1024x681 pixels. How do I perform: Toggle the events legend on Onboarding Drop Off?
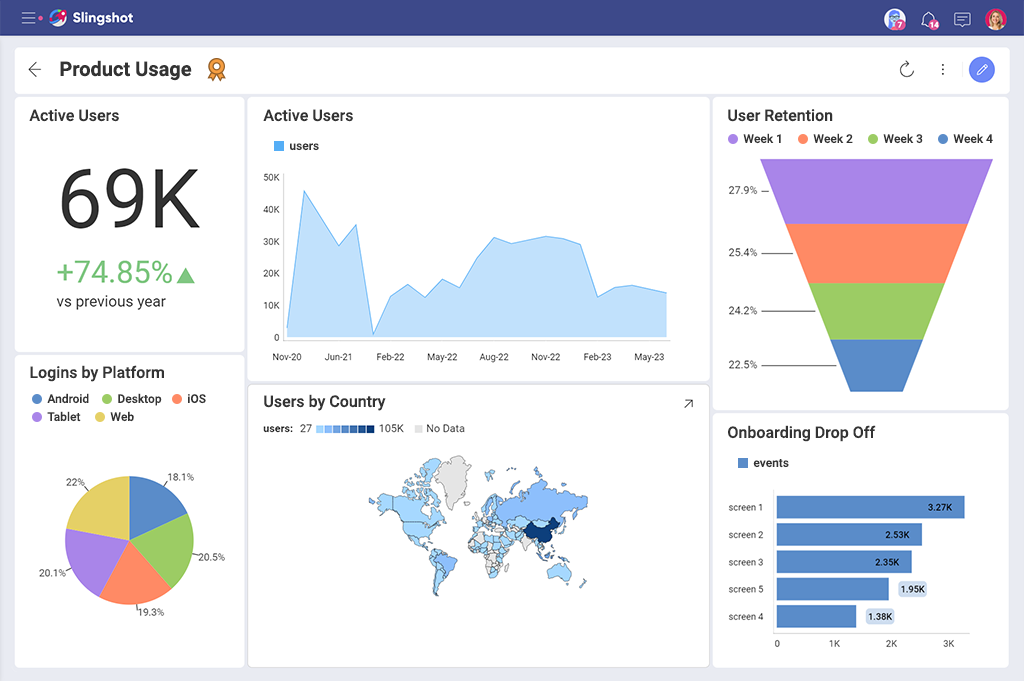pos(762,462)
